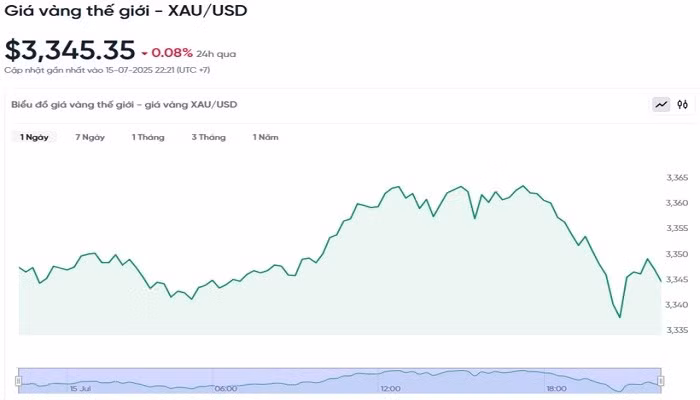
Task: Switch to the 1 Năm range
Action: pyautogui.click(x=265, y=137)
